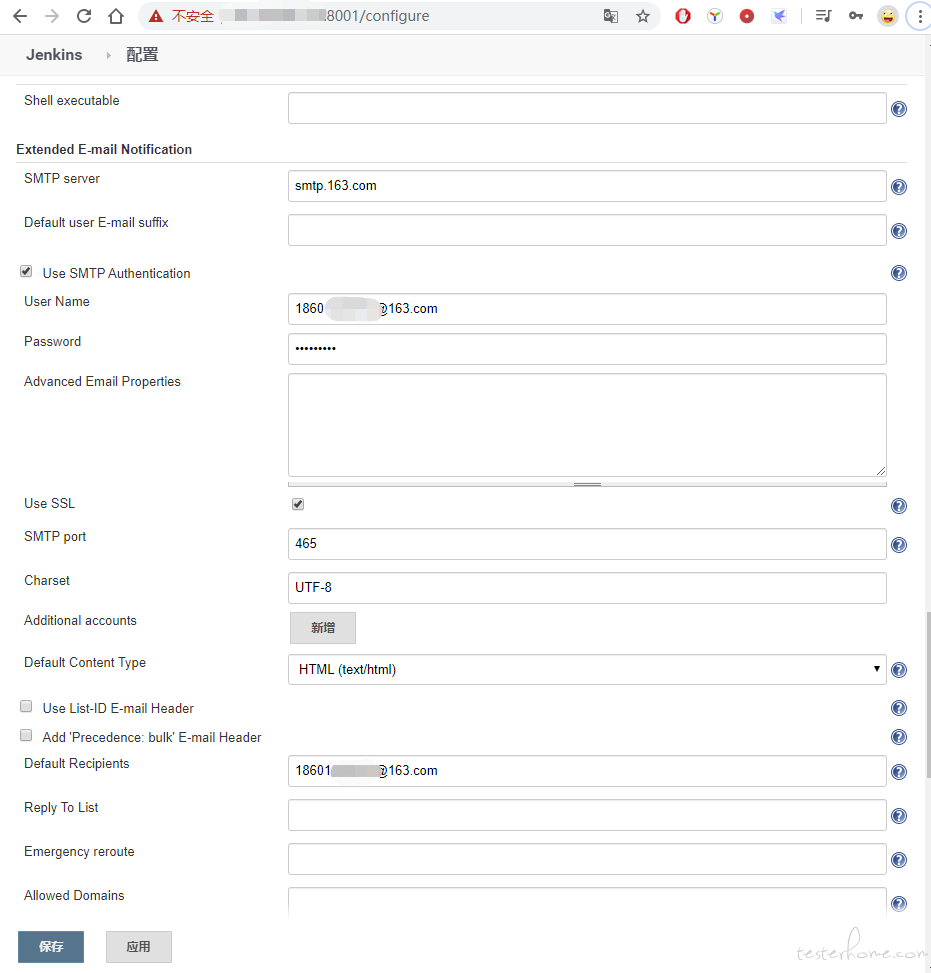This screenshot has height=973, width=931.
Task: Click the browser forward arrow
Action: click(x=52, y=16)
